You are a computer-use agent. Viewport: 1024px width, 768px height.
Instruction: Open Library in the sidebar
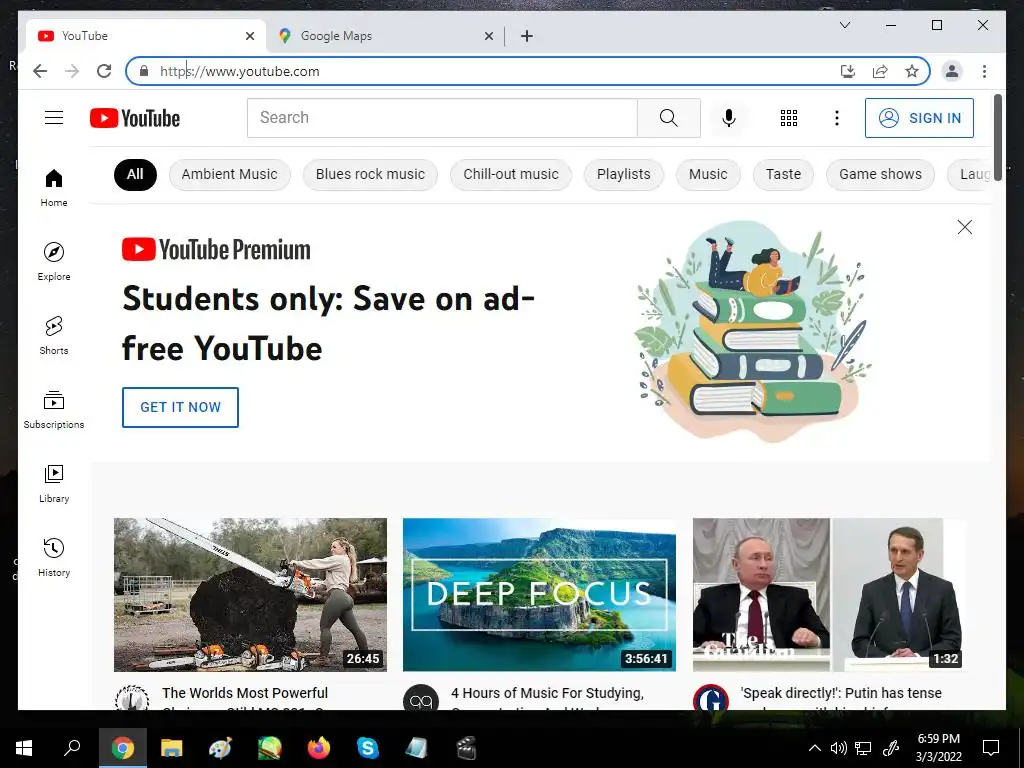pos(54,484)
